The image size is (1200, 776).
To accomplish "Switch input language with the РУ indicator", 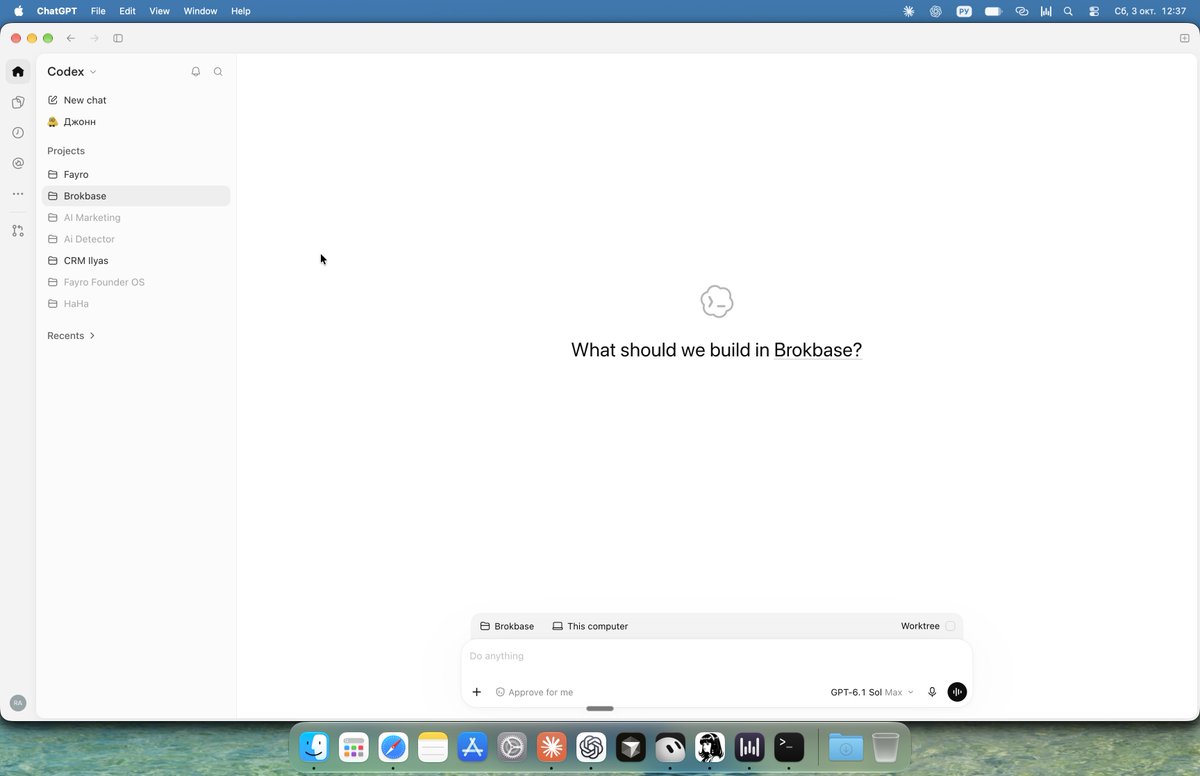I will pos(964,11).
